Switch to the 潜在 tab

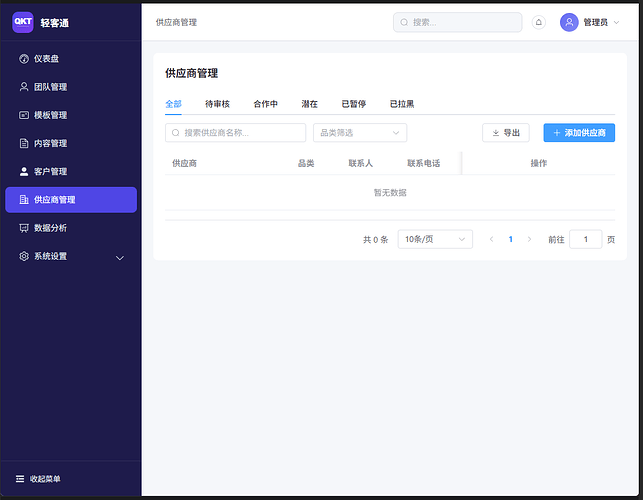point(309,104)
